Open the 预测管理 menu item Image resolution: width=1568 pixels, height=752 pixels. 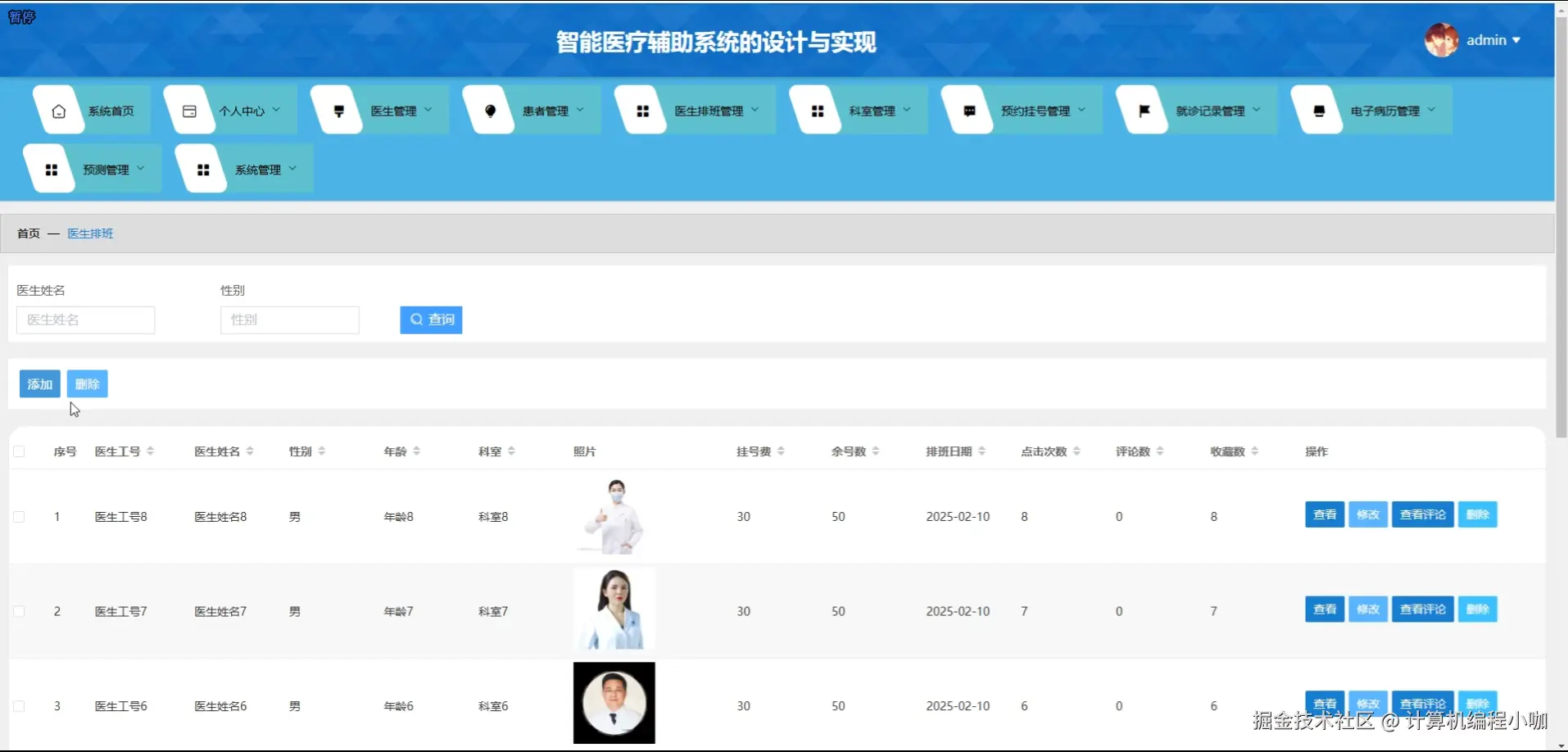click(x=106, y=170)
